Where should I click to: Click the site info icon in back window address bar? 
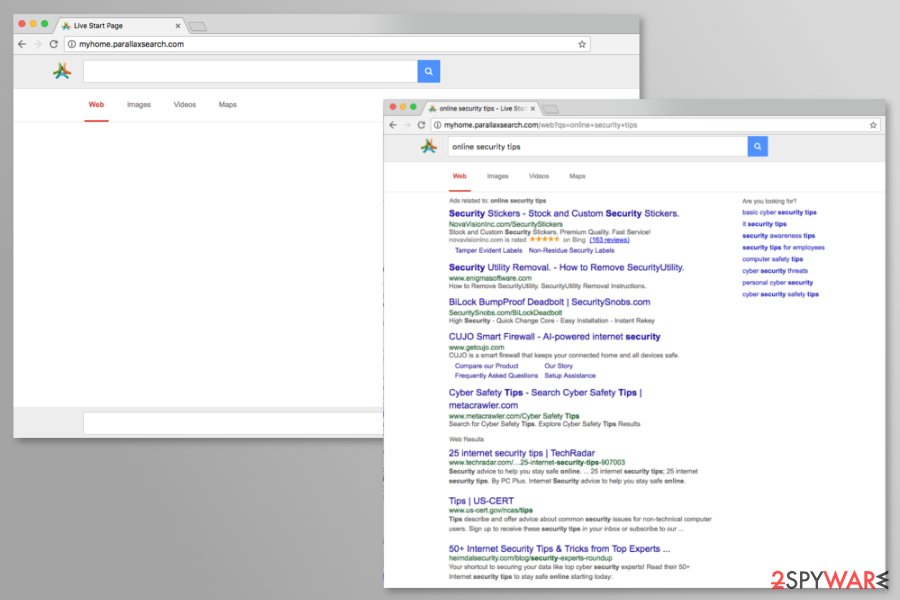pyautogui.click(x=72, y=44)
